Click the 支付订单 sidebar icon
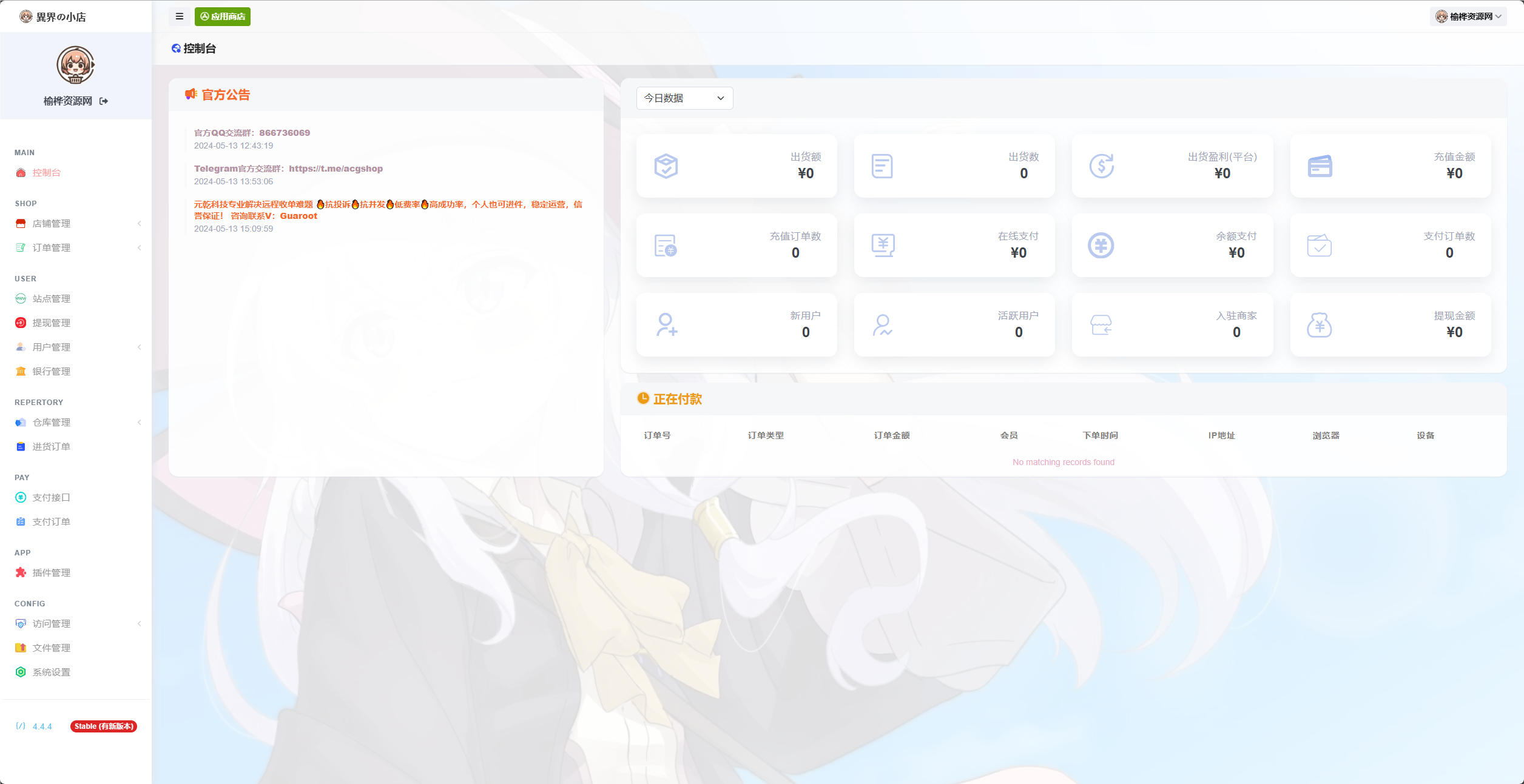1524x784 pixels. (21, 522)
